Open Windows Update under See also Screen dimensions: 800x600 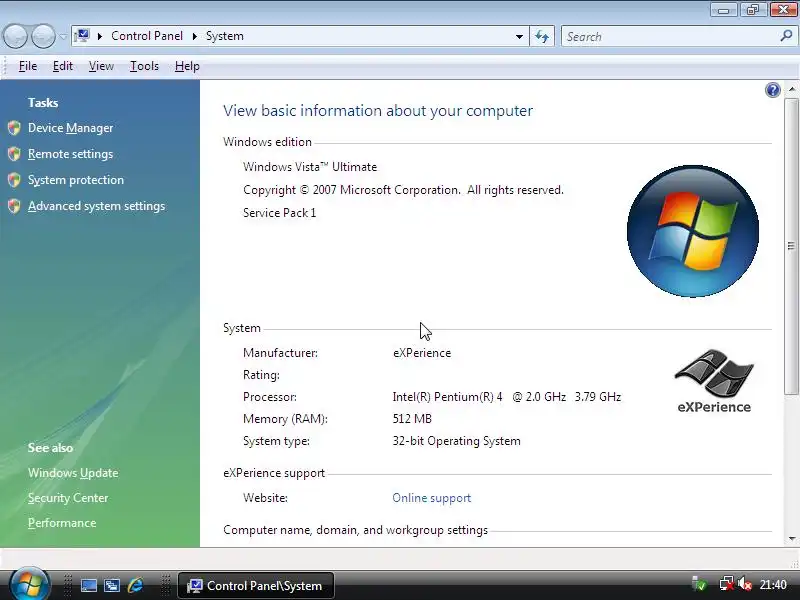coord(73,473)
